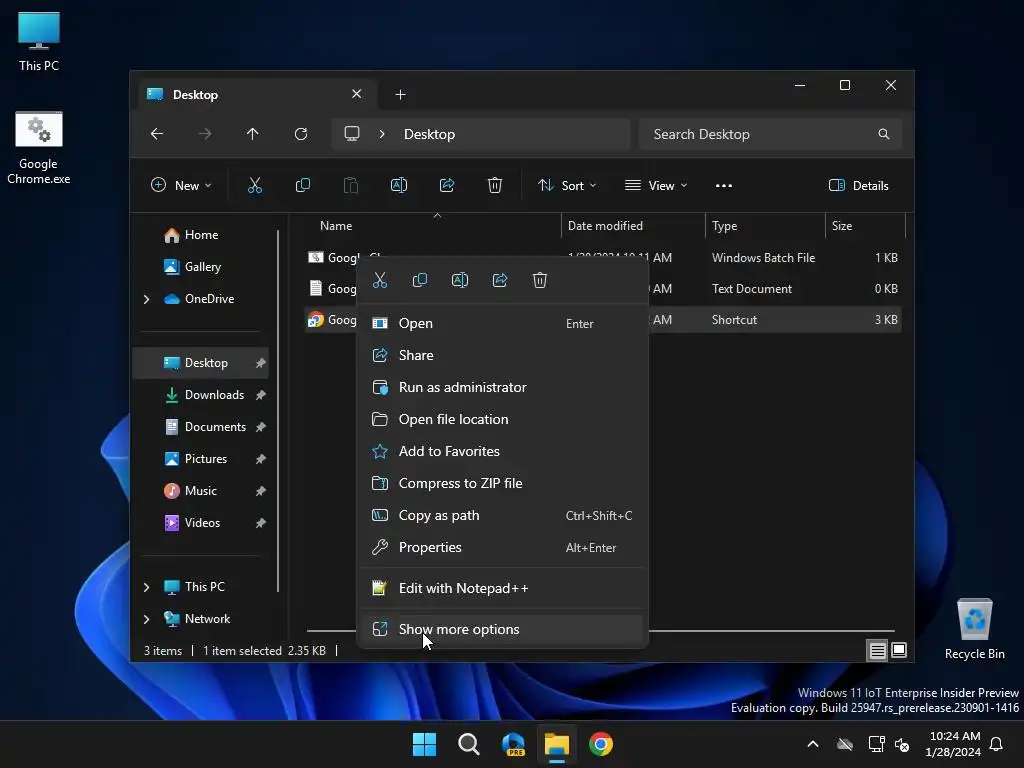Cut using the Explorer toolbar scissors
The height and width of the screenshot is (768, 1024).
pyautogui.click(x=255, y=185)
